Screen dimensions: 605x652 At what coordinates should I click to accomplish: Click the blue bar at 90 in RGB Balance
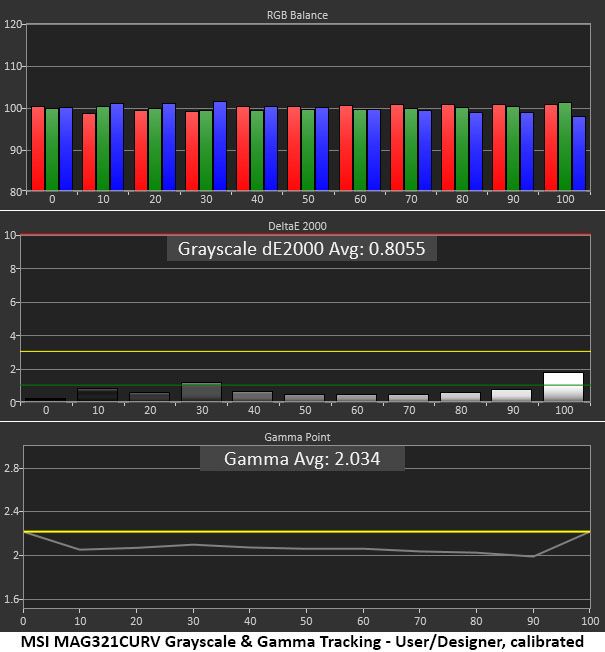[527, 152]
